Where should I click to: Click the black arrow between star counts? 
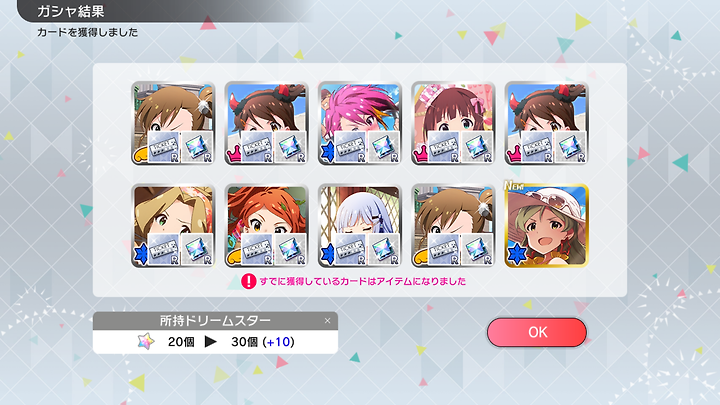click(x=210, y=342)
